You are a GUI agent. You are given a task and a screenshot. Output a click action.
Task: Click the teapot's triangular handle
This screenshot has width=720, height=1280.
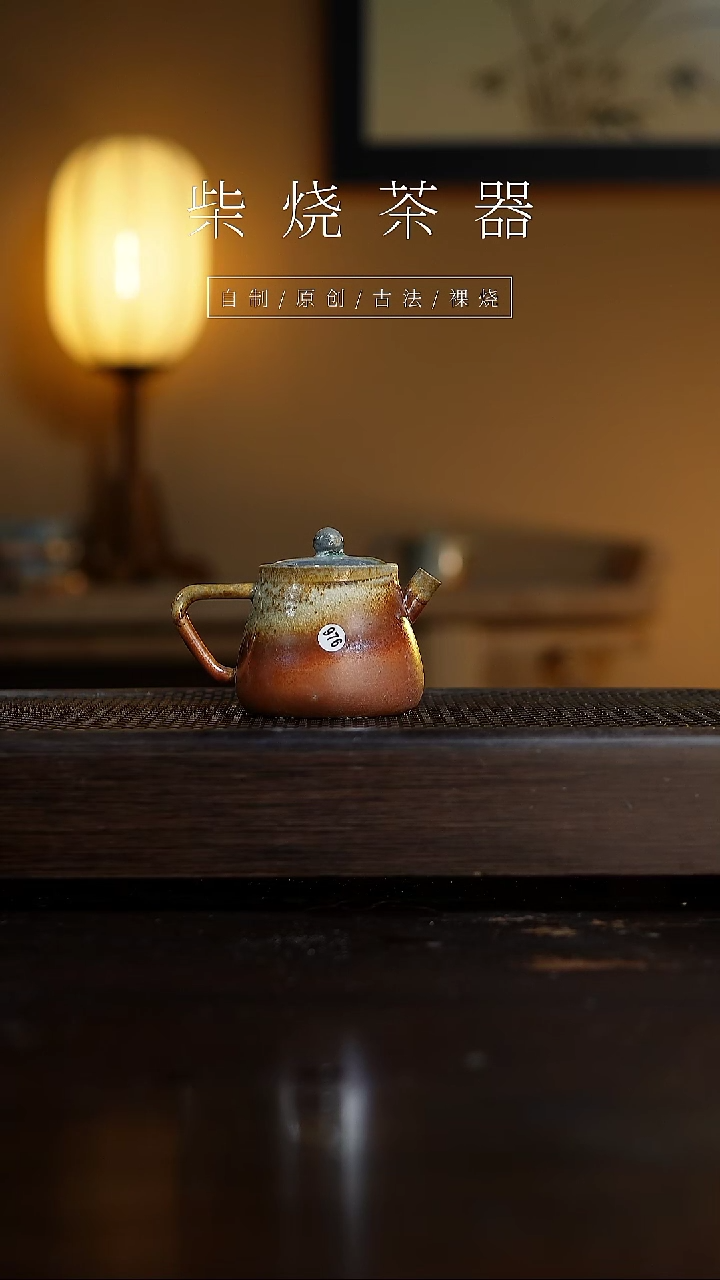200,630
